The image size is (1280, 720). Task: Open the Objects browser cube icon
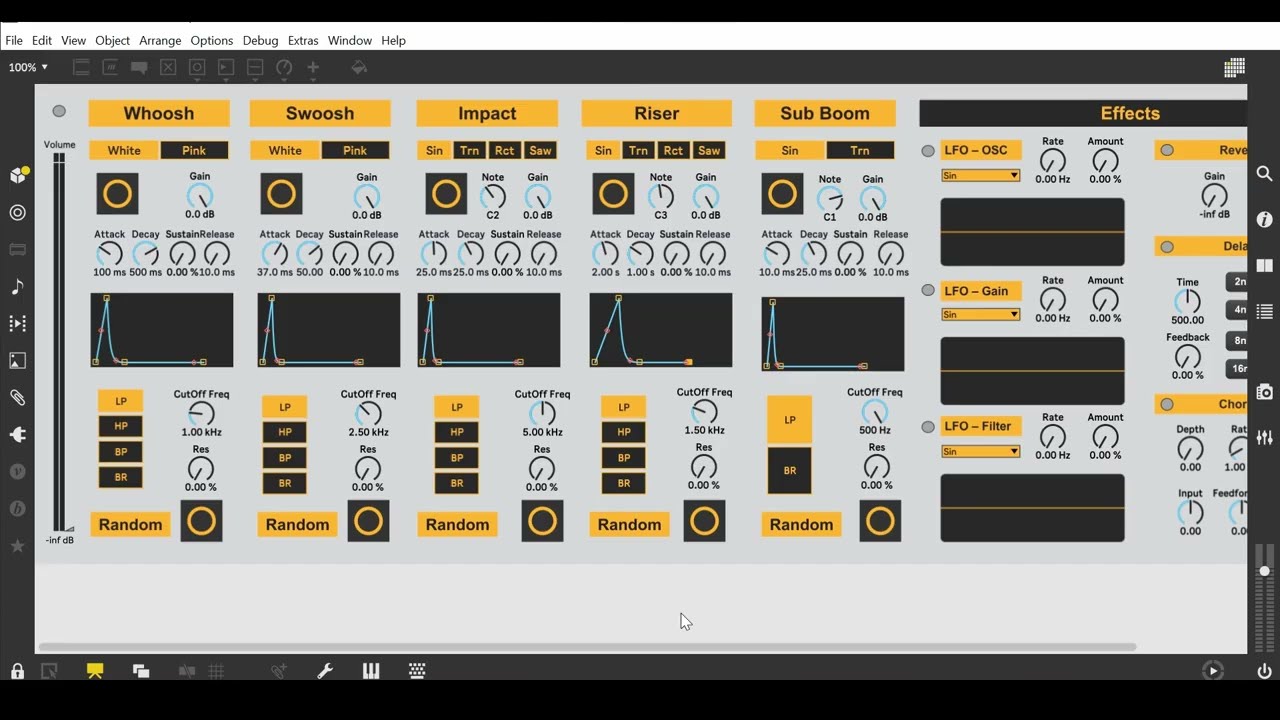click(x=18, y=175)
